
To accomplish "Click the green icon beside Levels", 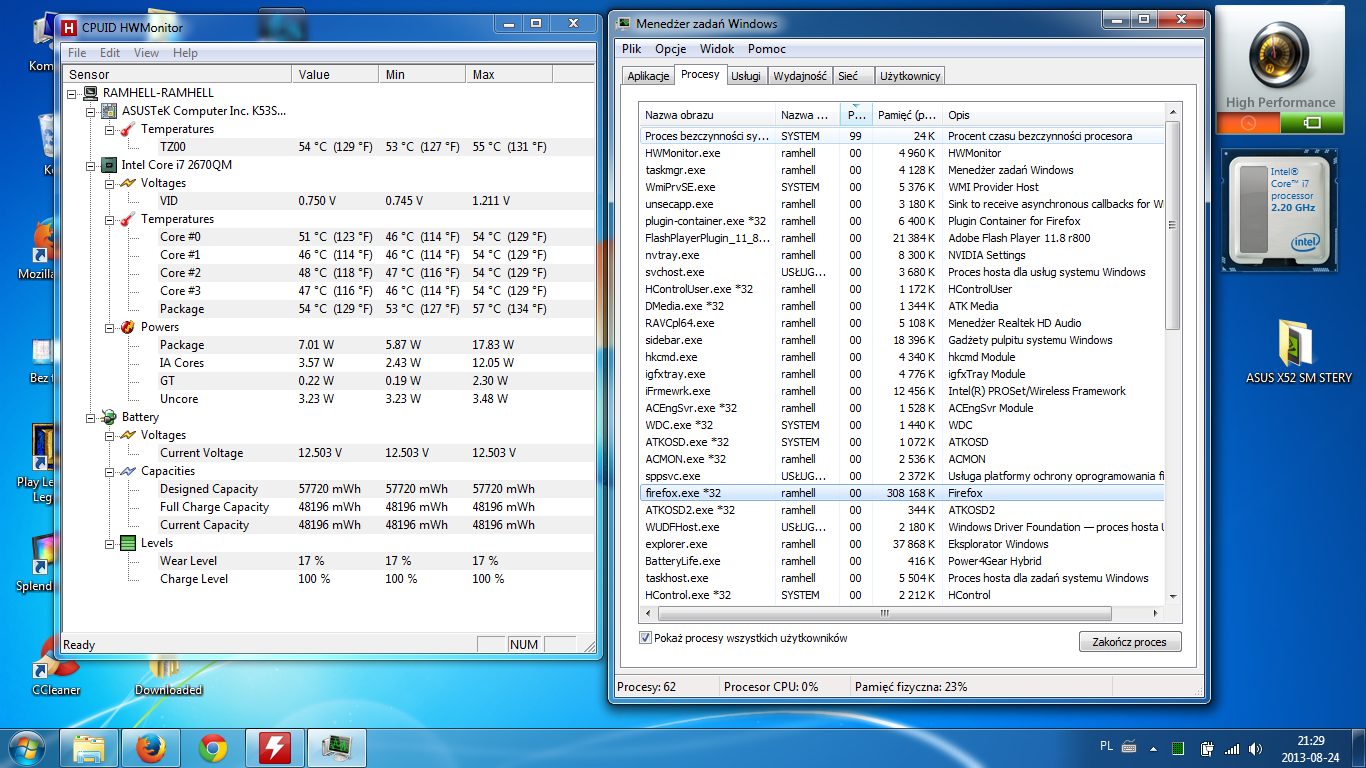I will (x=128, y=543).
